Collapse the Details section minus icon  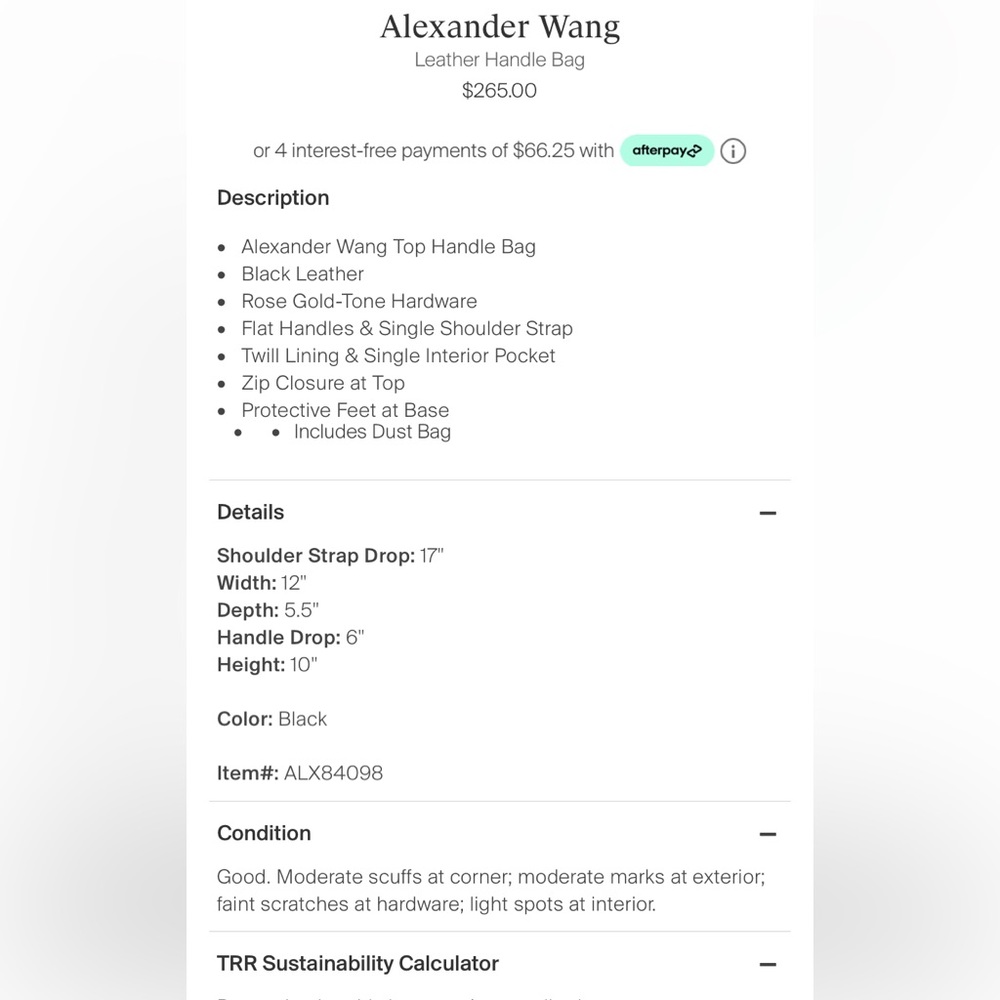coord(768,513)
